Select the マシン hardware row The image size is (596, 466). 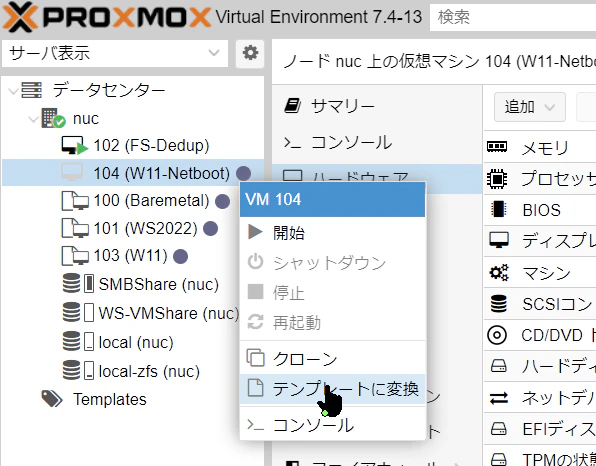coord(540,273)
